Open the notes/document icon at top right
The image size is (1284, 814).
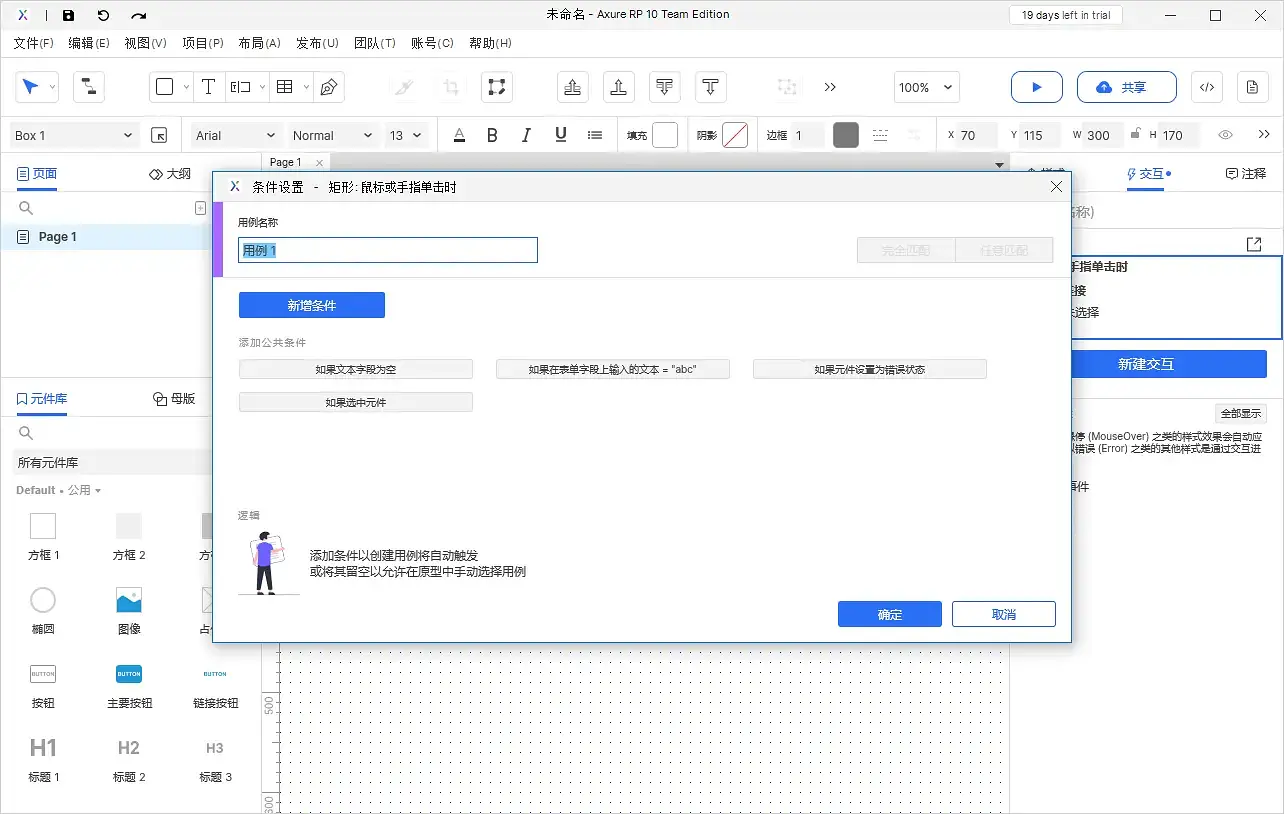click(1252, 87)
